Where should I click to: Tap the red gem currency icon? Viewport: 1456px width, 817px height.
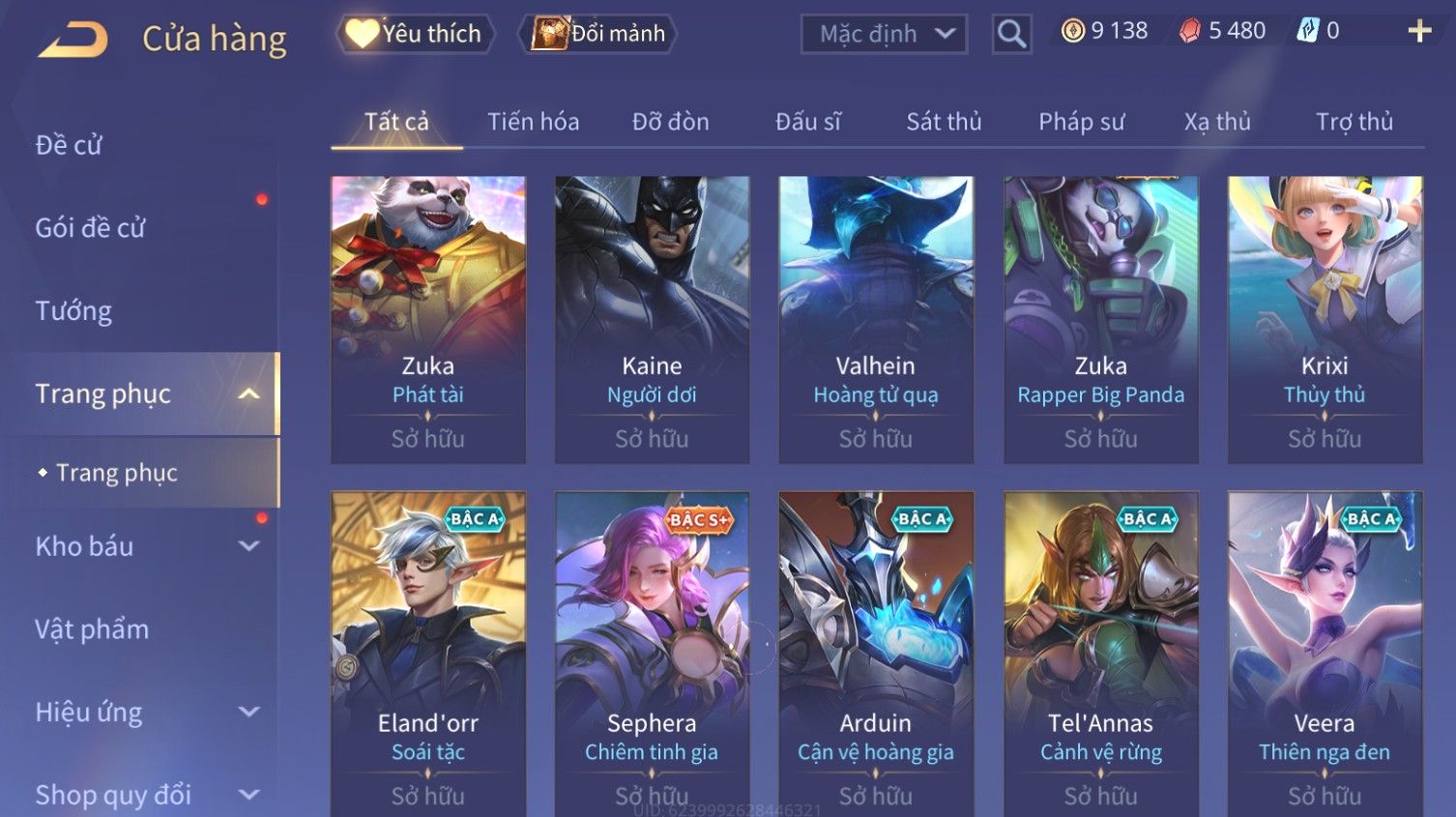[1190, 31]
